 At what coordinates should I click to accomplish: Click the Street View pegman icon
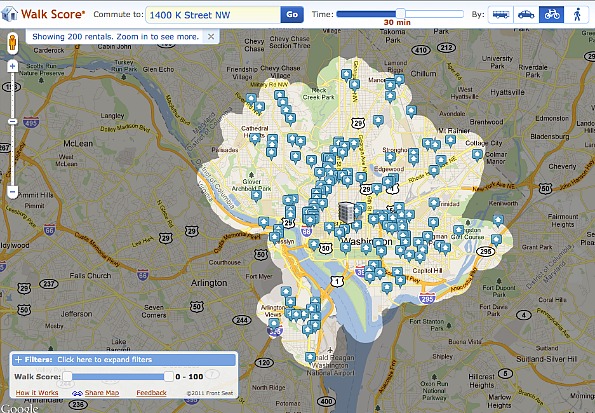coord(13,43)
